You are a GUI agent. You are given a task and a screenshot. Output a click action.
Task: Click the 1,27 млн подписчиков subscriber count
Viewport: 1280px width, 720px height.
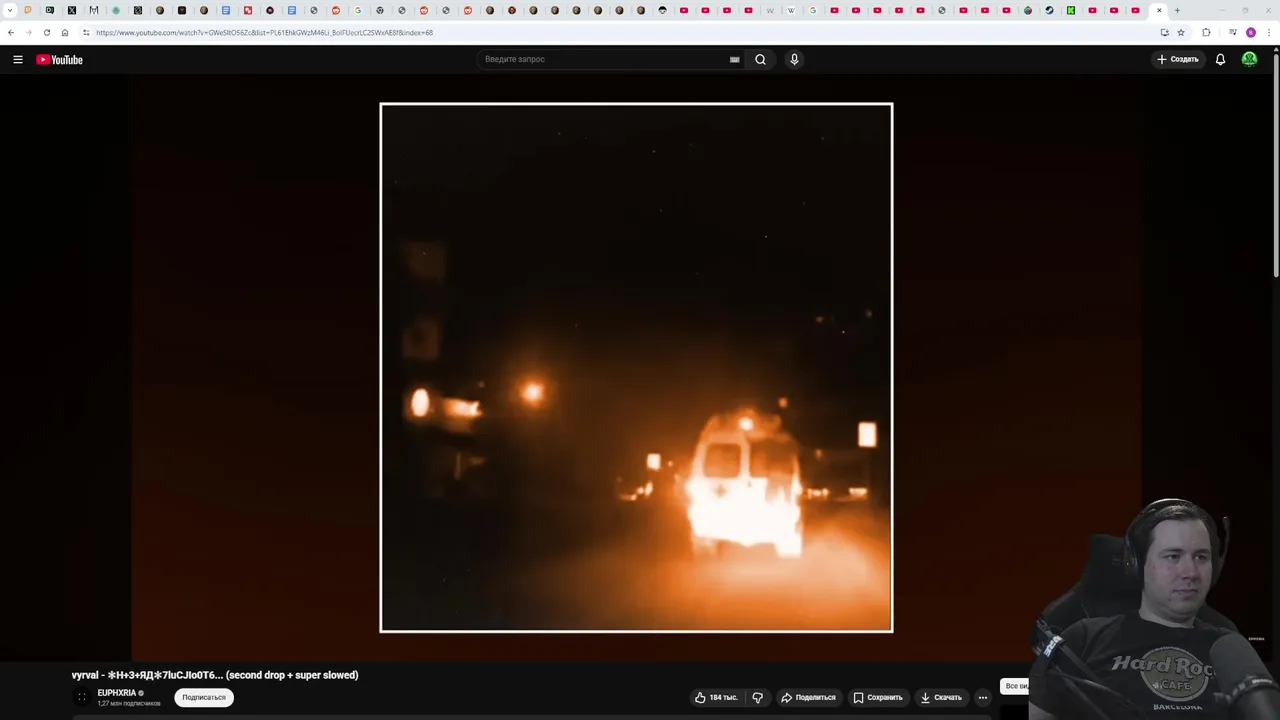coord(129,704)
